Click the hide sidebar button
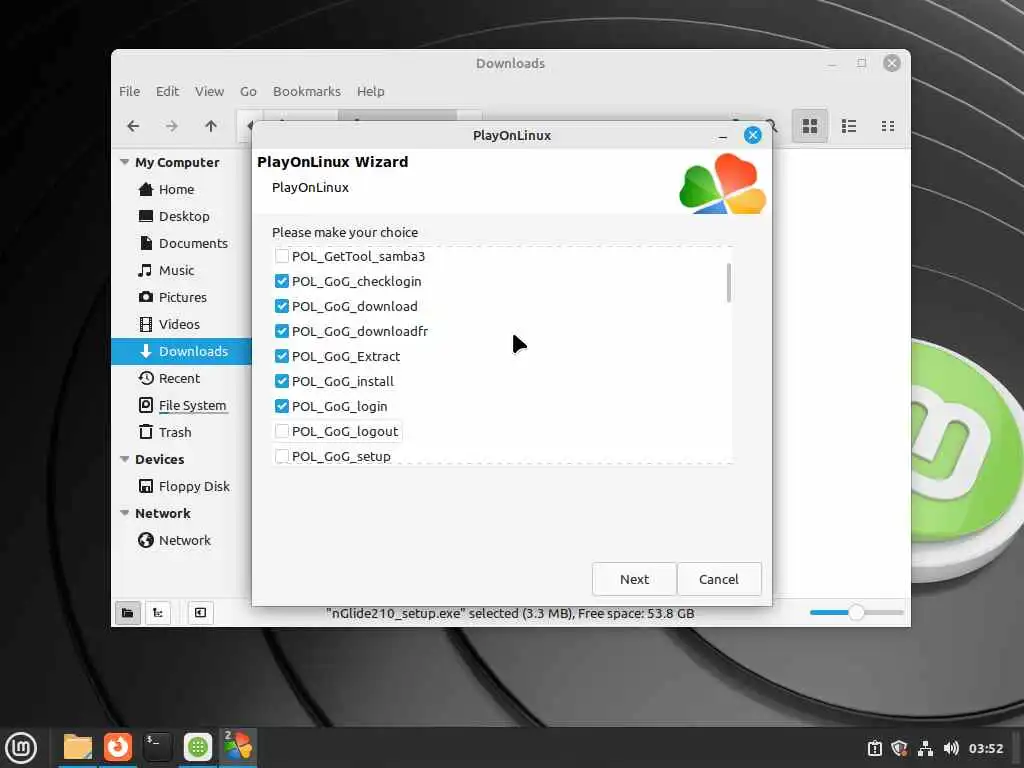 pyautogui.click(x=200, y=613)
